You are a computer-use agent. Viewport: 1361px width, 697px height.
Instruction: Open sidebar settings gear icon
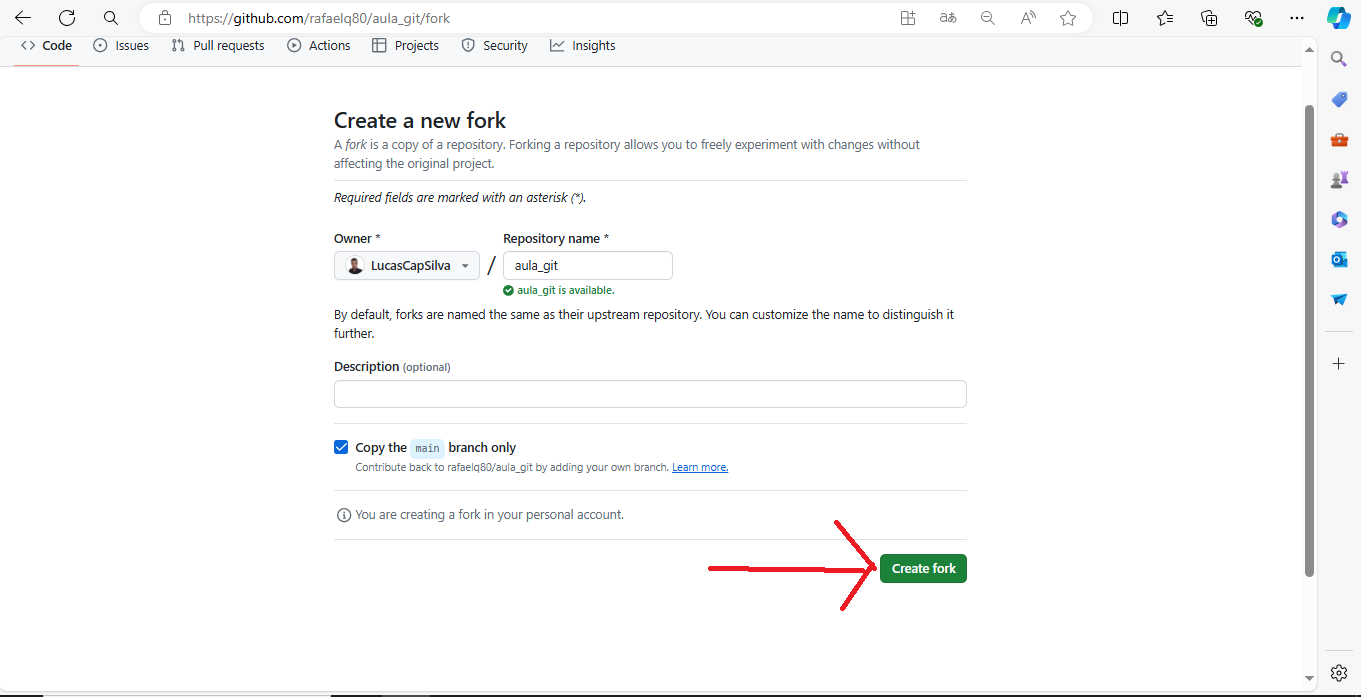[1339, 672]
